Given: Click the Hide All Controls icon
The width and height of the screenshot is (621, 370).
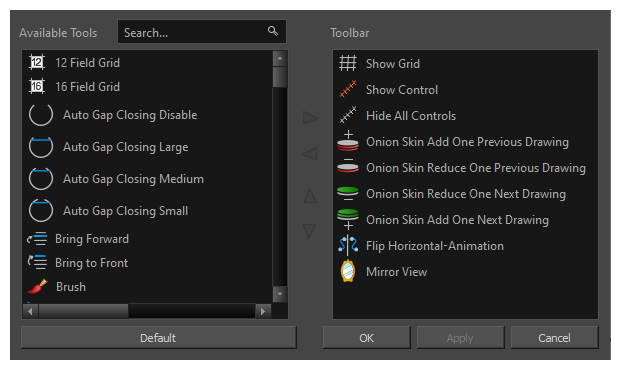Looking at the screenshot, I should 348,115.
